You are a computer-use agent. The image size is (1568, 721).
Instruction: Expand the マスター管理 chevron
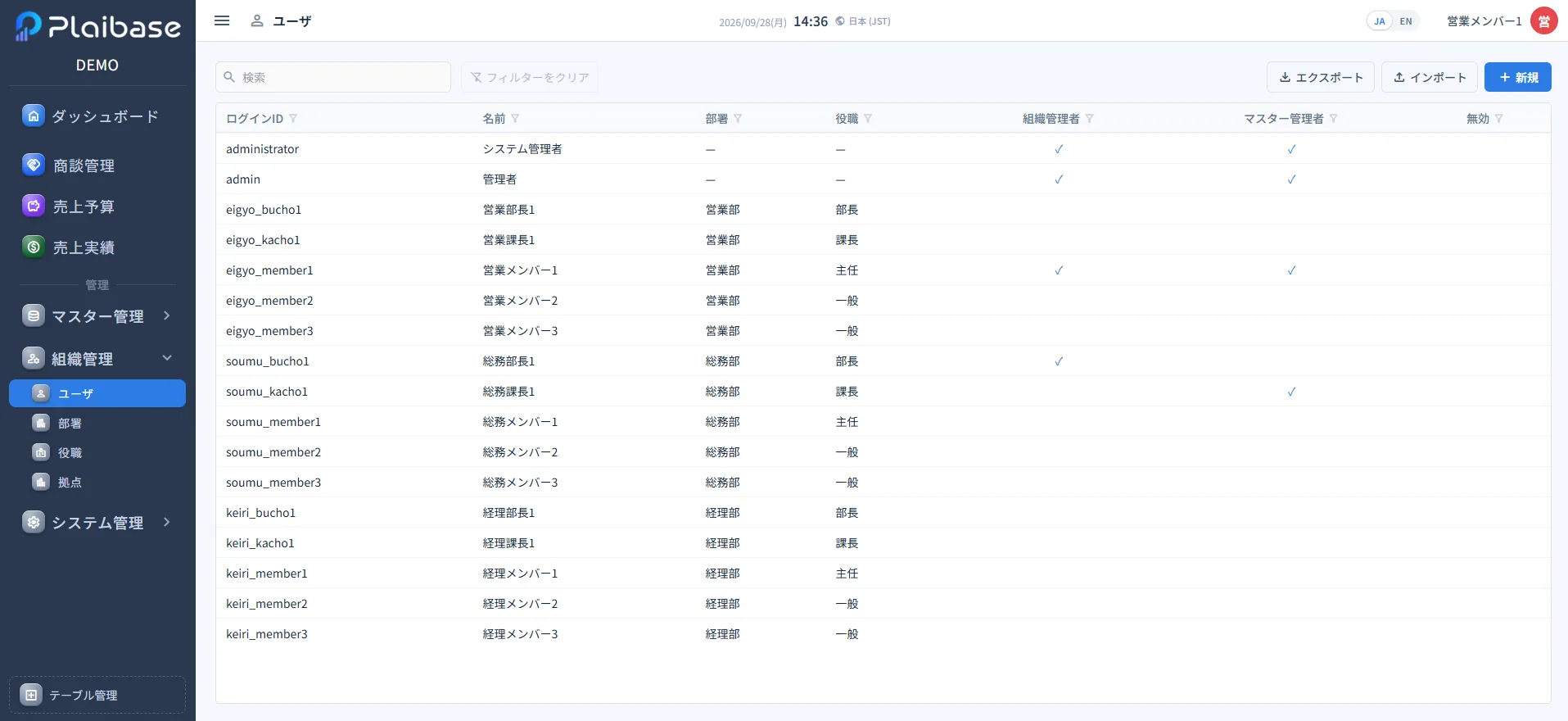(167, 315)
